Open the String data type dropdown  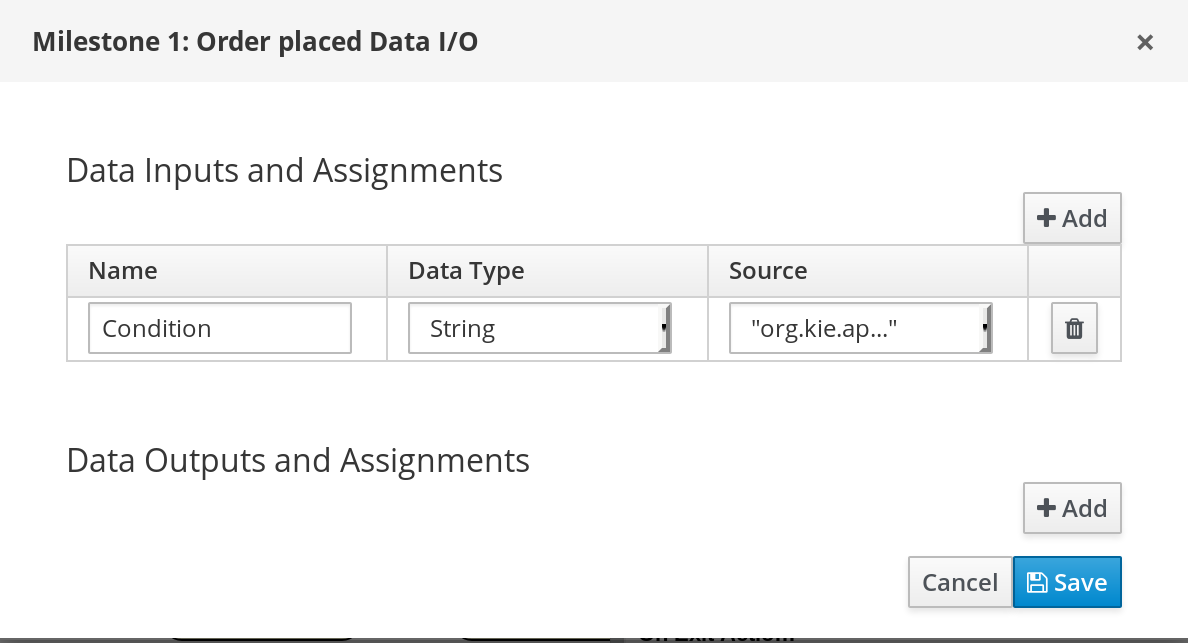point(538,329)
